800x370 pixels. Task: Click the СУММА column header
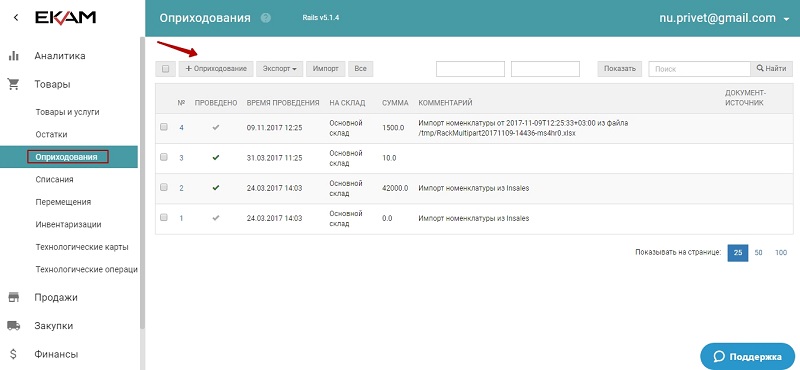coord(395,103)
